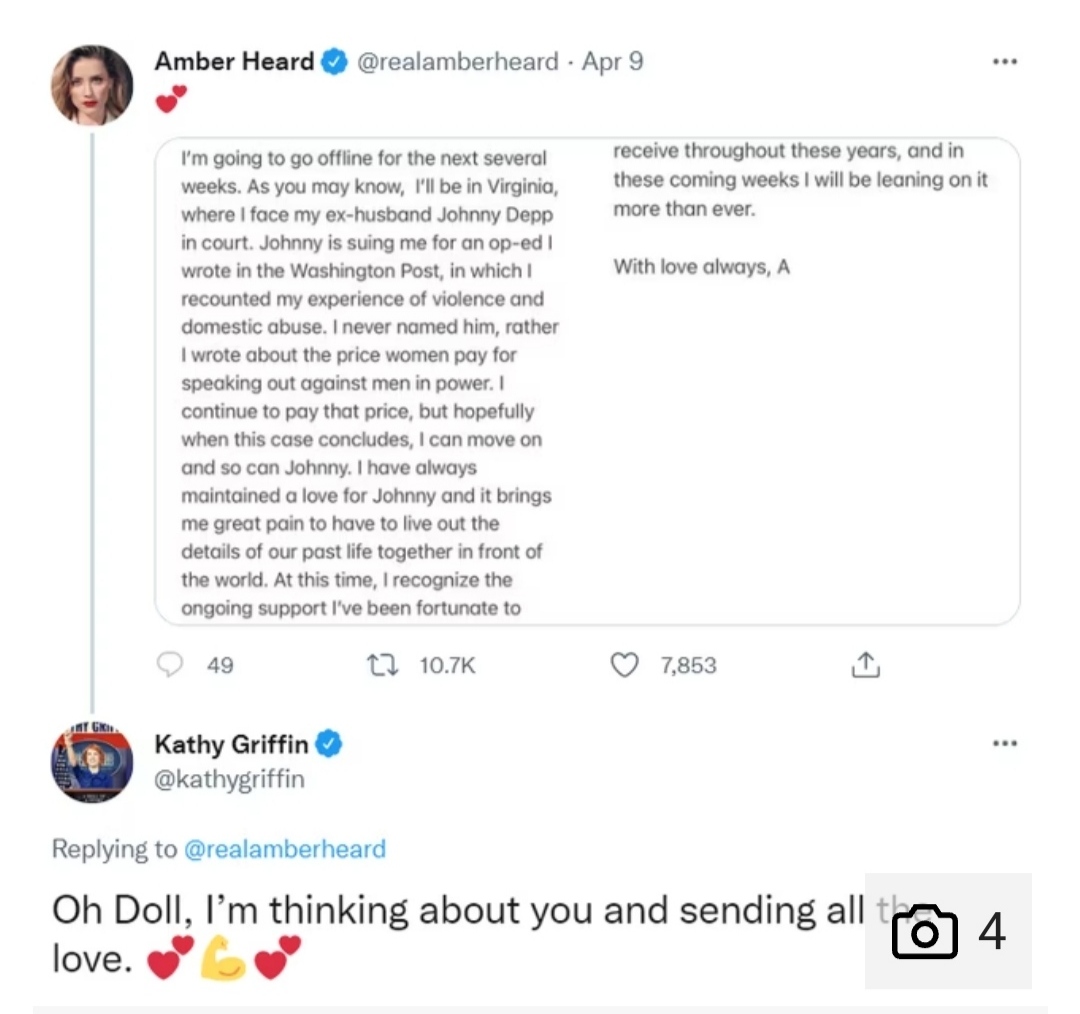The height and width of the screenshot is (1014, 1080).
Task: Share Amber Heard's tweet via share icon
Action: (865, 665)
